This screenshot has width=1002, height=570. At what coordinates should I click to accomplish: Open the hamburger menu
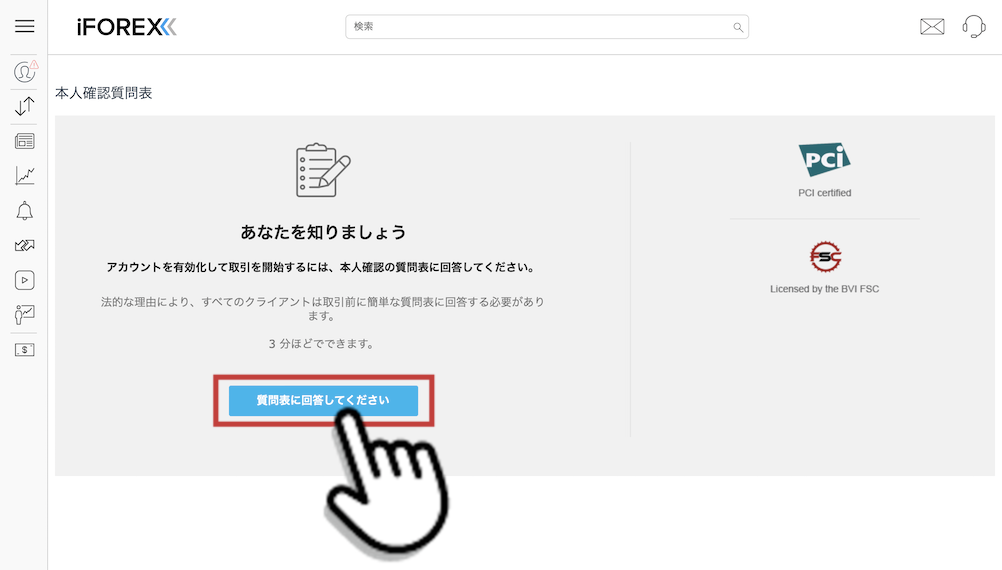pyautogui.click(x=24, y=26)
